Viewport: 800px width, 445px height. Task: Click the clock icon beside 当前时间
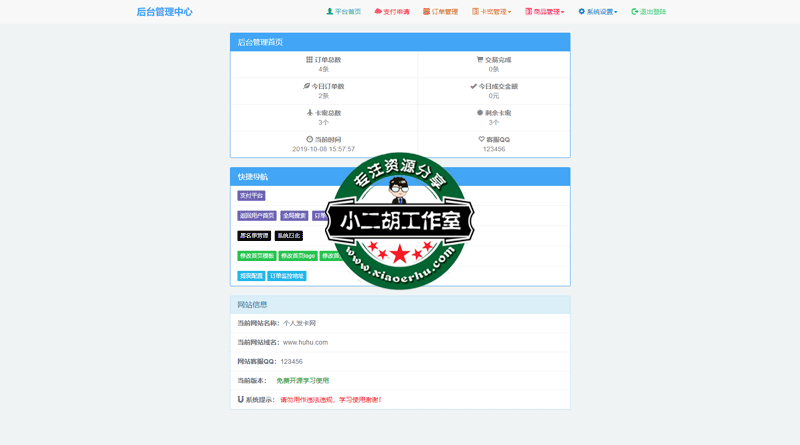coord(310,139)
